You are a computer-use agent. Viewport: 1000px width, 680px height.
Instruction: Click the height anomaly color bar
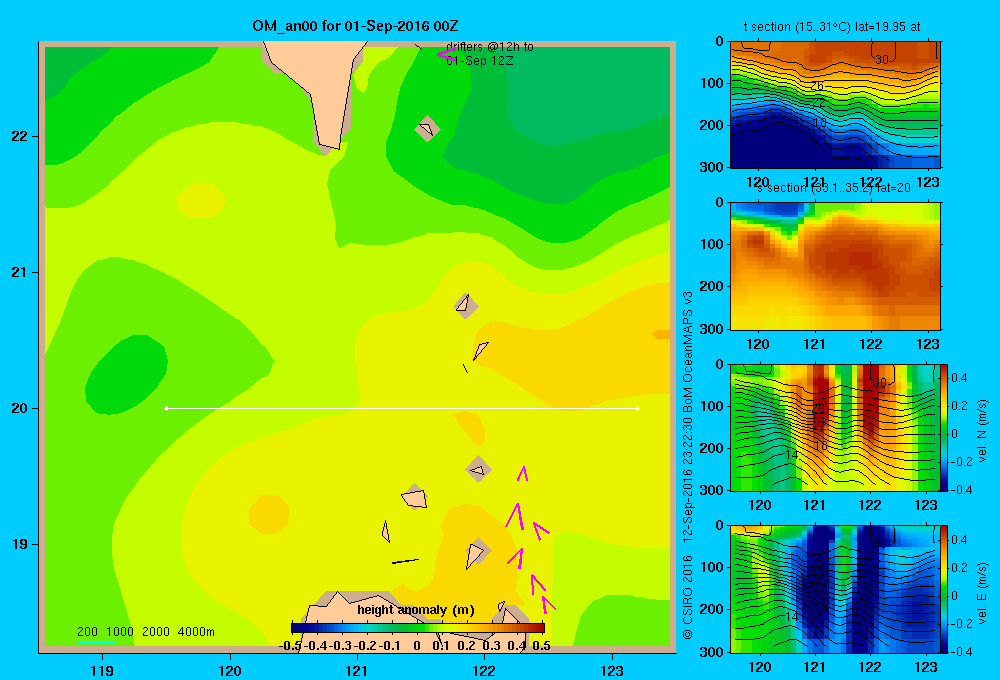[418, 628]
